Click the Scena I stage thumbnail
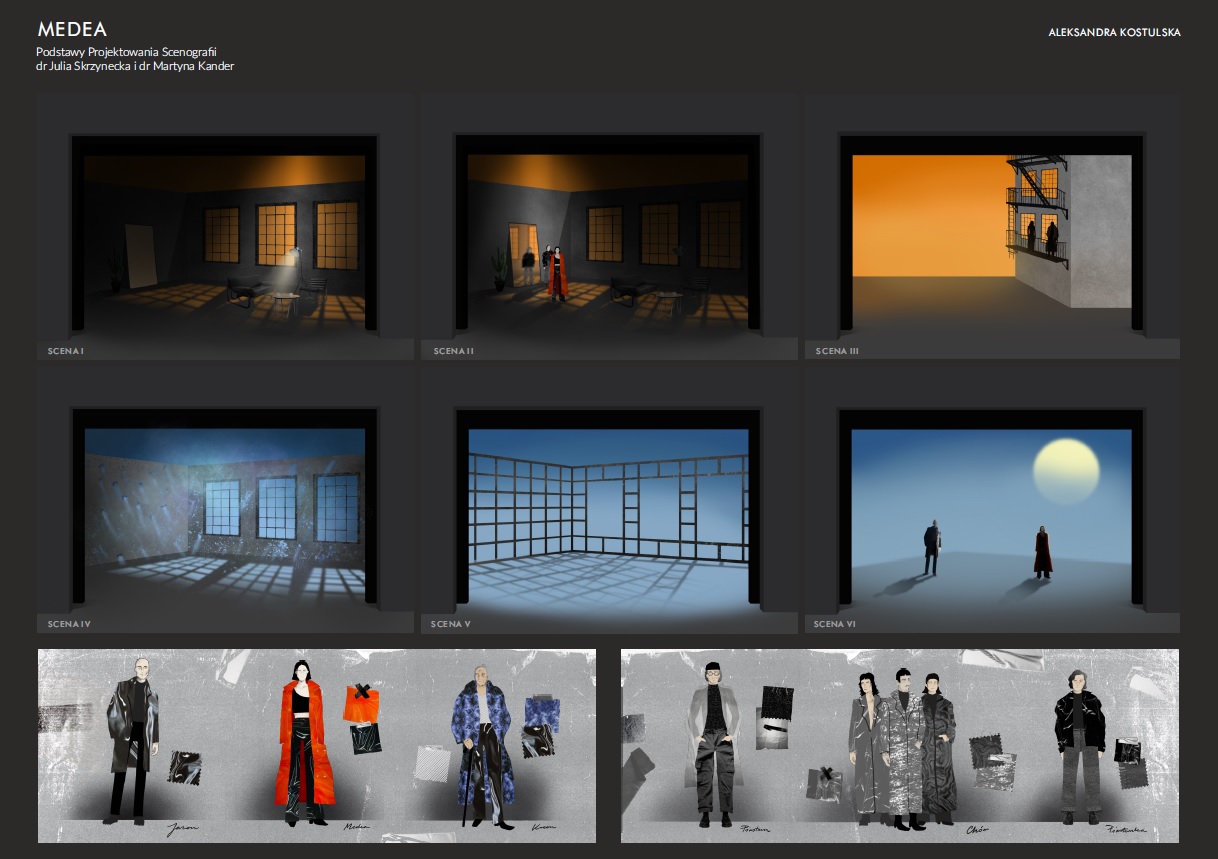Screen dimensions: 1218x859 click(225, 233)
